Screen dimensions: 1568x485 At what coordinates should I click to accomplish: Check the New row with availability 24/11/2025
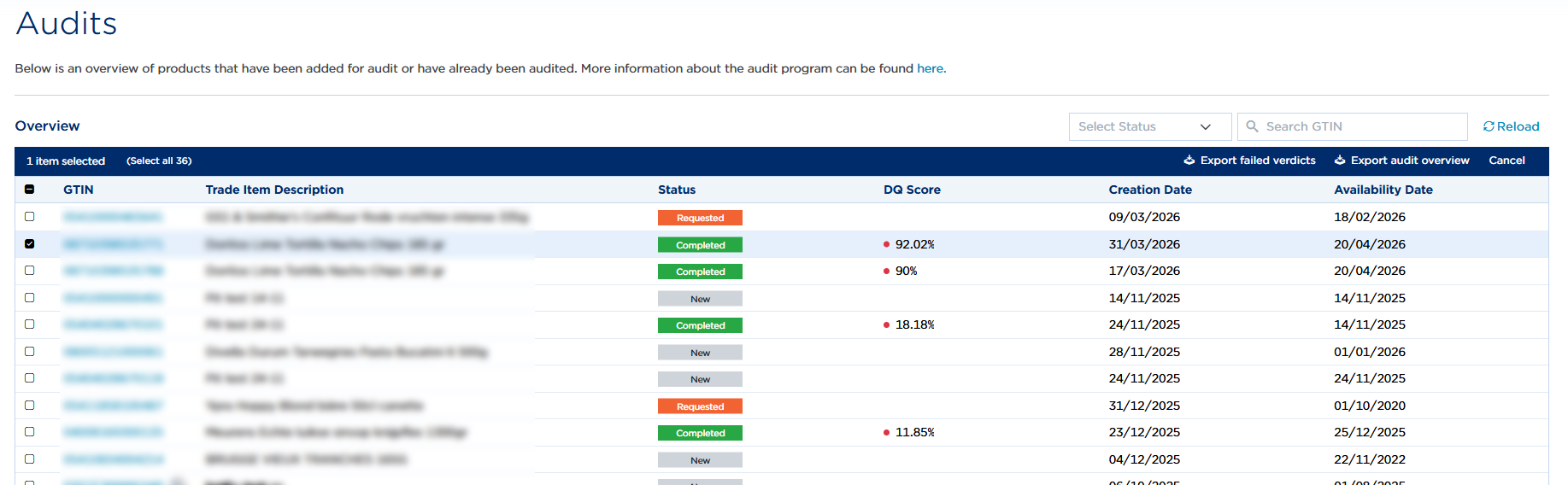(x=29, y=378)
